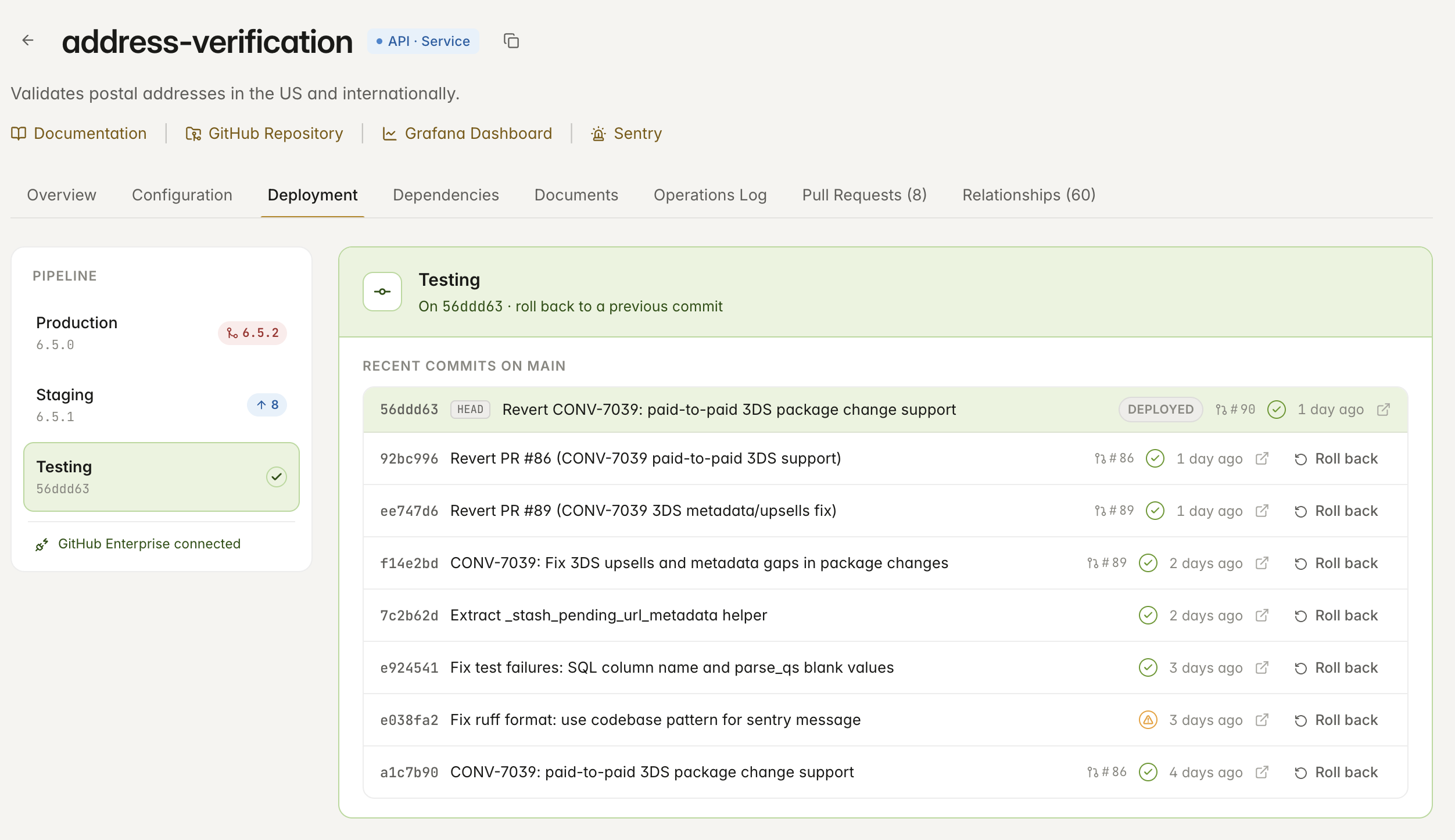This screenshot has width=1455, height=840.
Task: Click the 6.5.2 version badge on Production
Action: (252, 333)
